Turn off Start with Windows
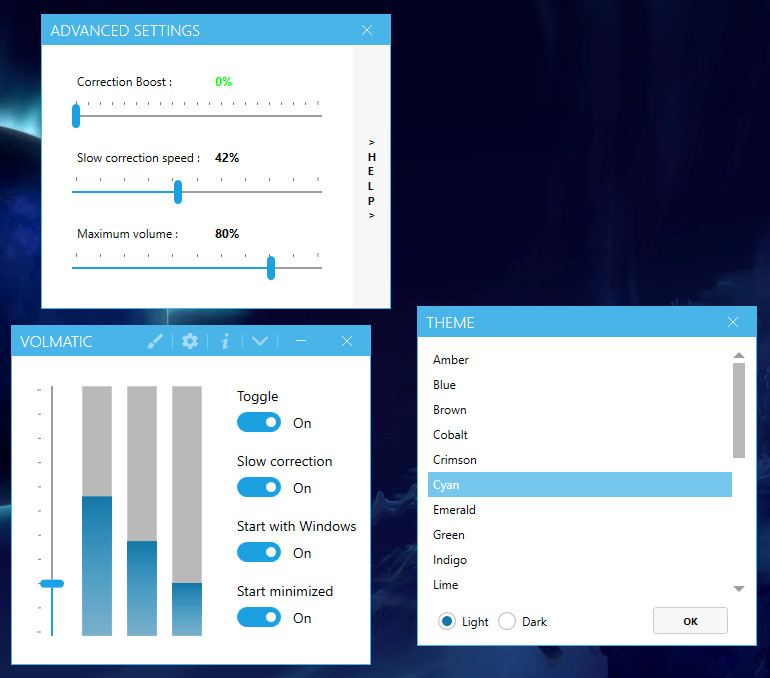Image resolution: width=770 pixels, height=678 pixels. (x=259, y=553)
